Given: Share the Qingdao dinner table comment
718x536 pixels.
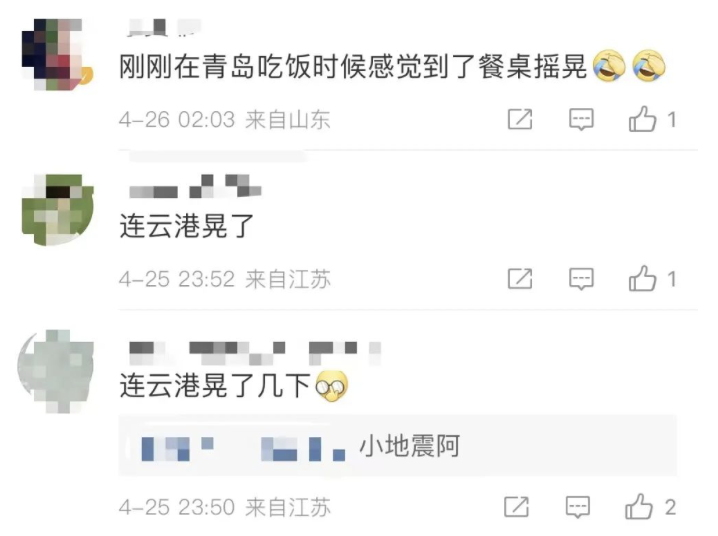Looking at the screenshot, I should (x=520, y=119).
